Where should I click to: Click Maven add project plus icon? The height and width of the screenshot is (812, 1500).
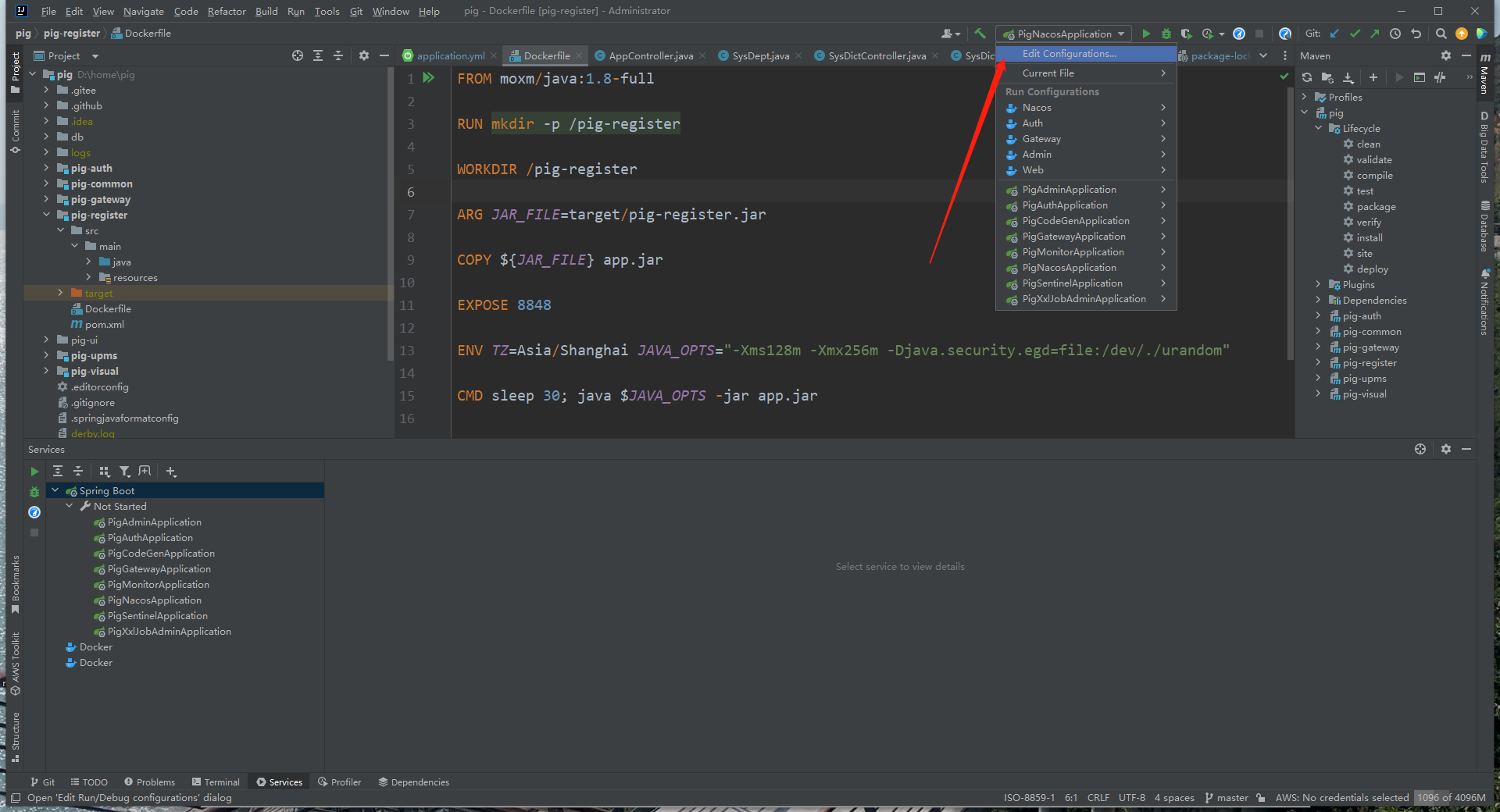[x=1373, y=77]
